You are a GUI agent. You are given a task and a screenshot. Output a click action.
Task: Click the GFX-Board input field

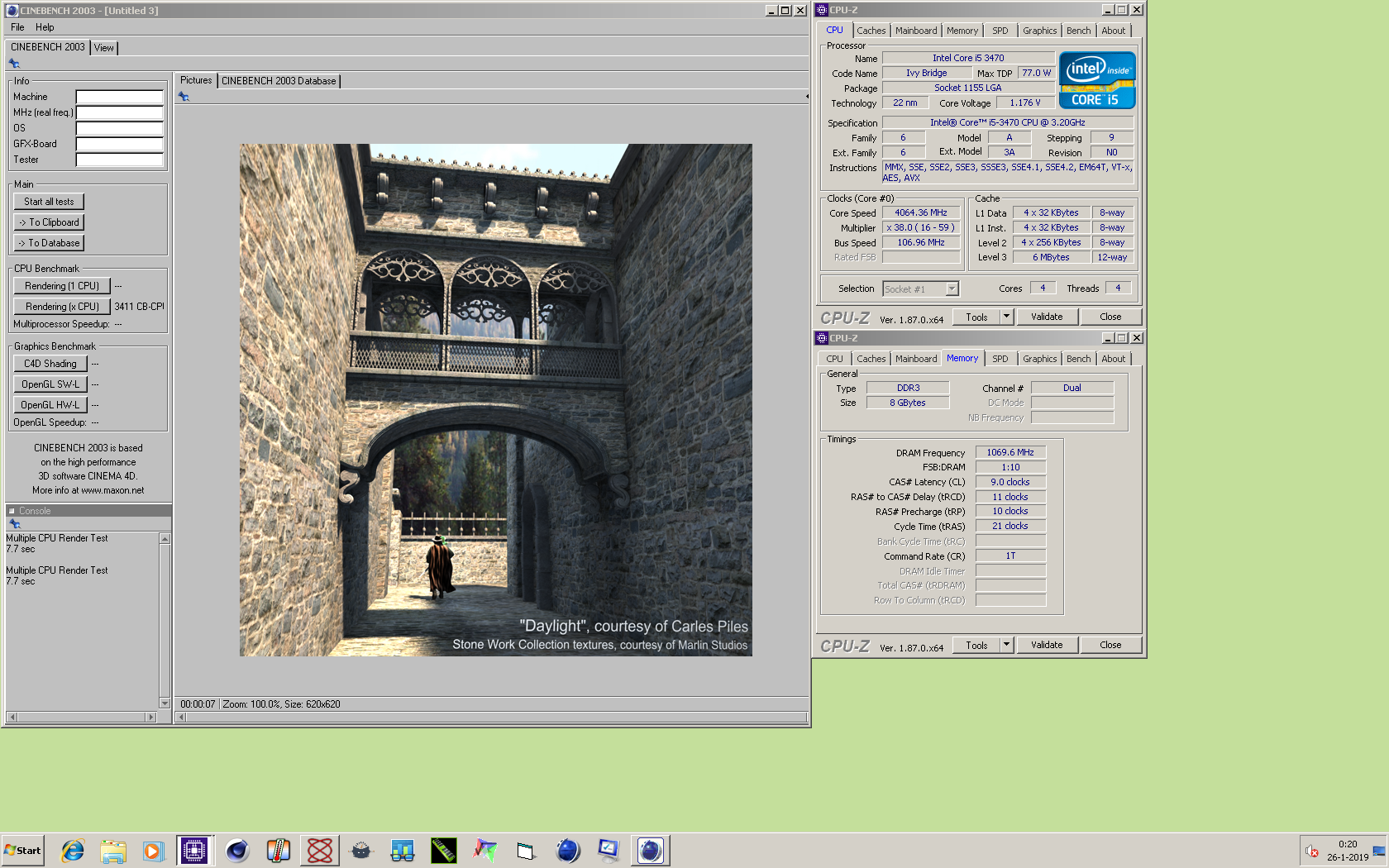pyautogui.click(x=120, y=144)
